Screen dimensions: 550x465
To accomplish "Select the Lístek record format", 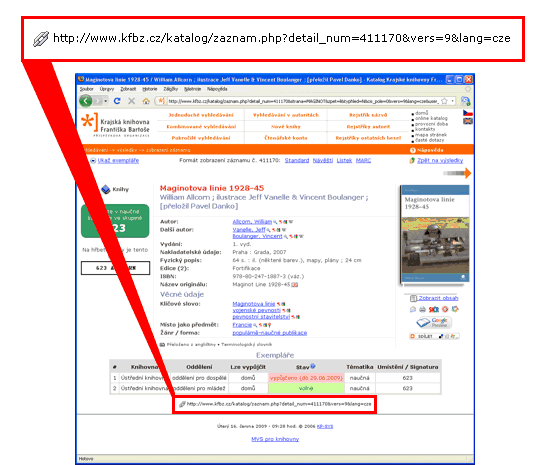I will pyautogui.click(x=344, y=161).
